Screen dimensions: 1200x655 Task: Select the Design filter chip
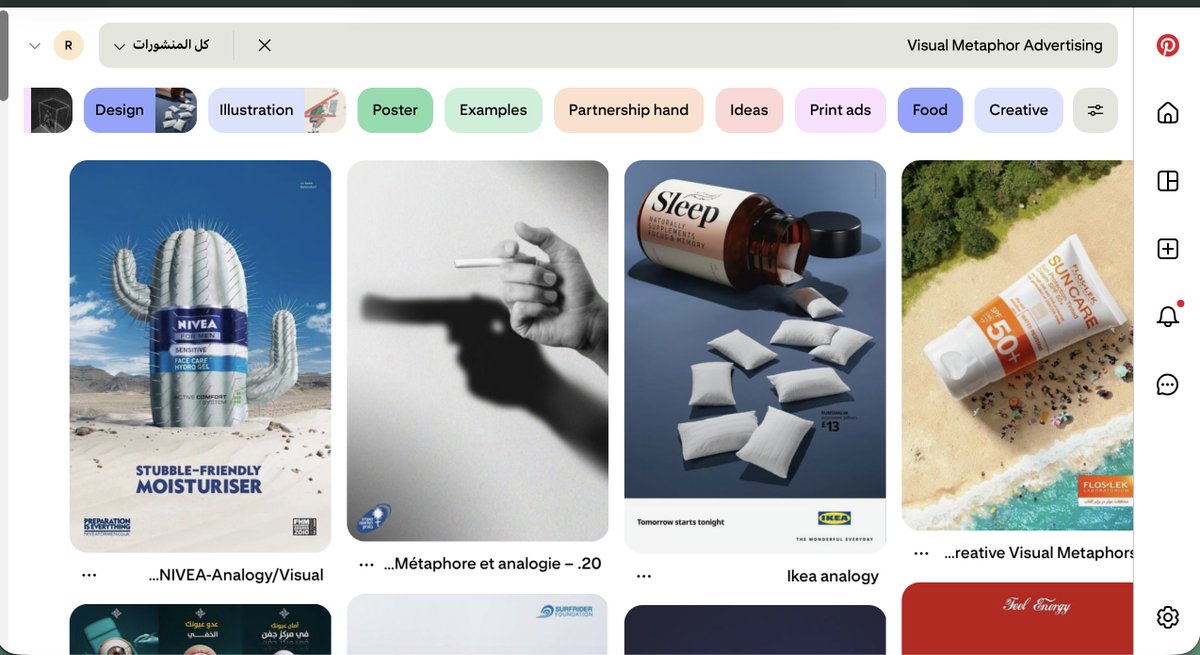coord(140,110)
